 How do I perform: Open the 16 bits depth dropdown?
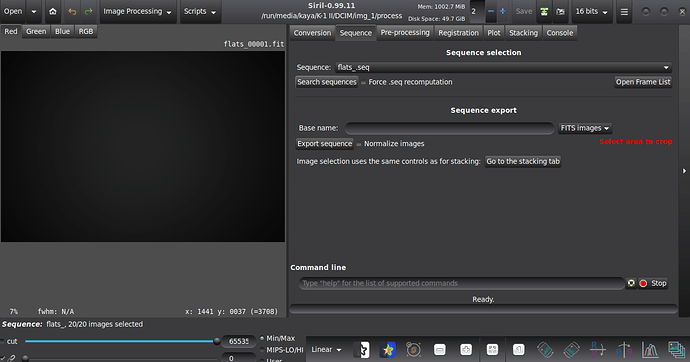coord(591,12)
